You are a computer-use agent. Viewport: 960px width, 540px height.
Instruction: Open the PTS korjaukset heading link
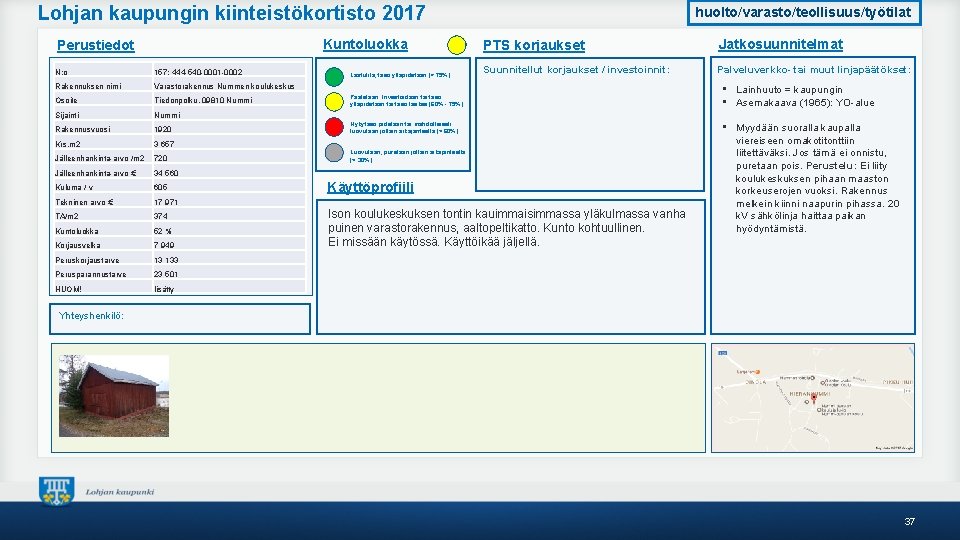pyautogui.click(x=534, y=45)
